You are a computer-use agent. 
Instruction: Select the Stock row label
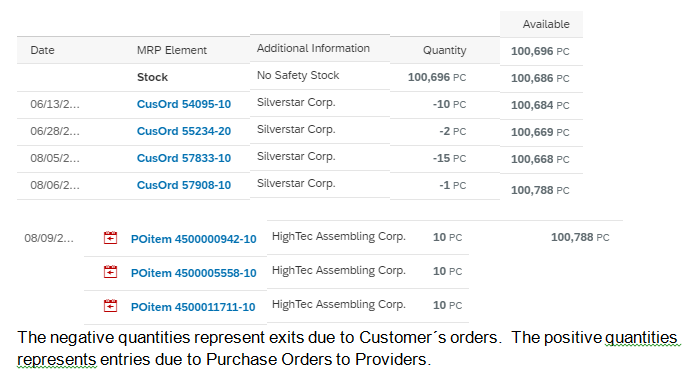[152, 77]
